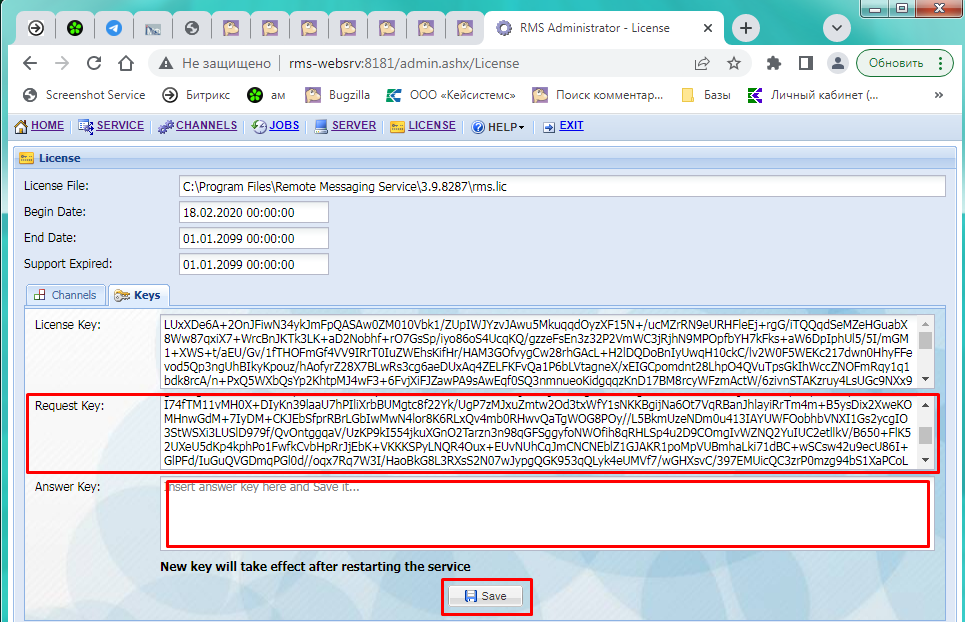This screenshot has height=622, width=965.
Task: Click the browser home button
Action: point(126,63)
